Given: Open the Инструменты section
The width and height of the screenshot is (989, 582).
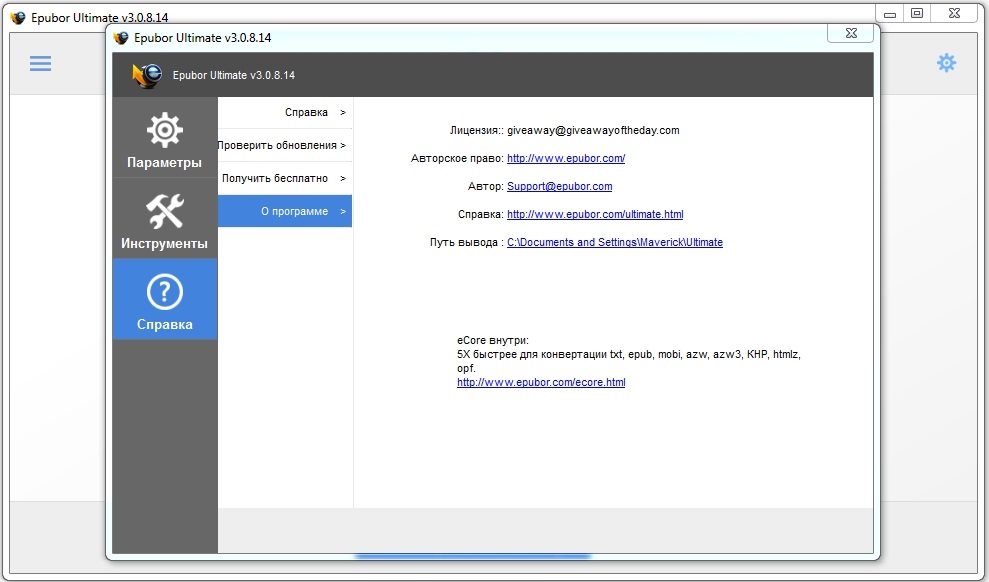Looking at the screenshot, I should point(165,218).
